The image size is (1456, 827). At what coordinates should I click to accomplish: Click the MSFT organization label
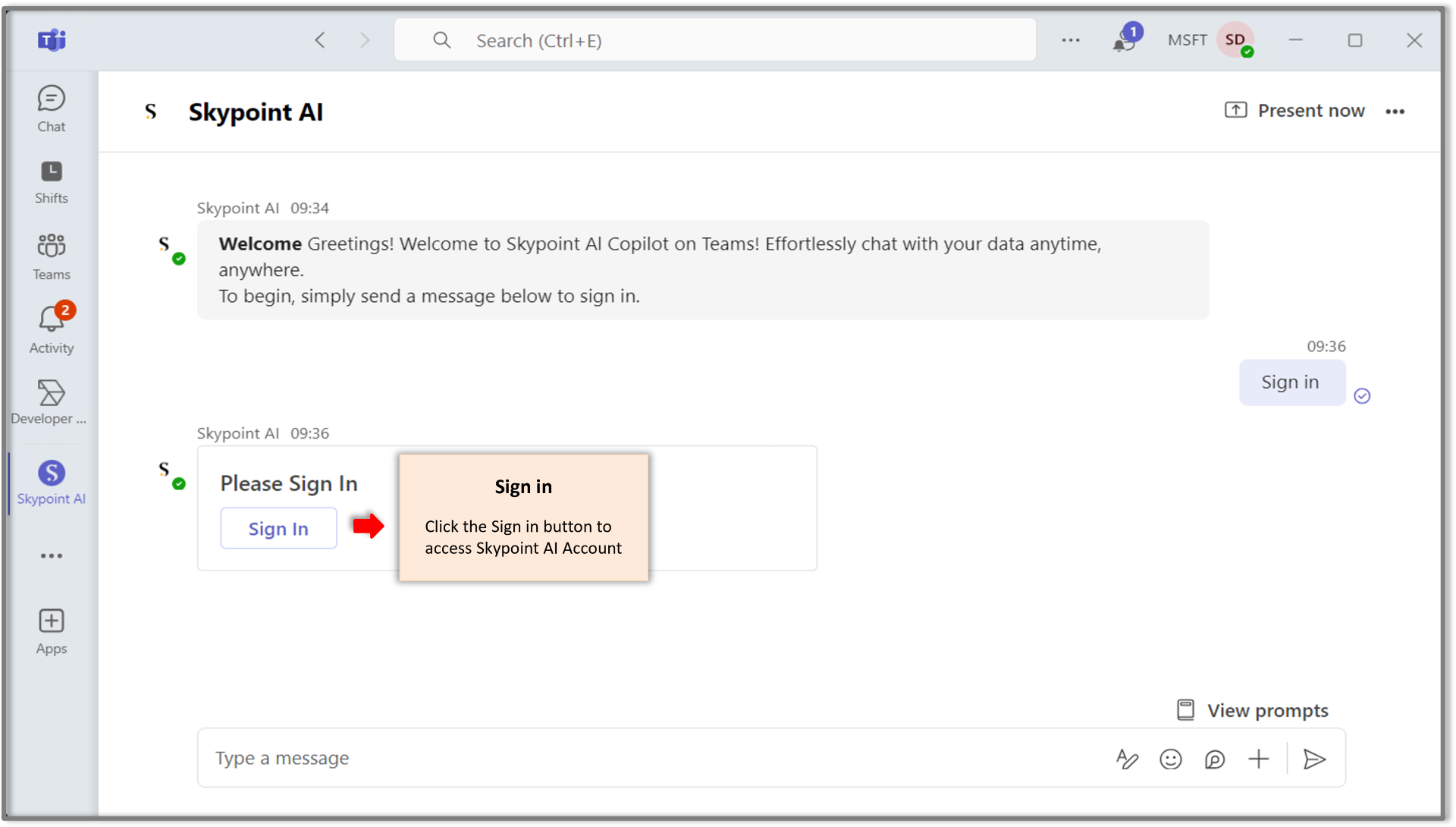pos(1187,40)
